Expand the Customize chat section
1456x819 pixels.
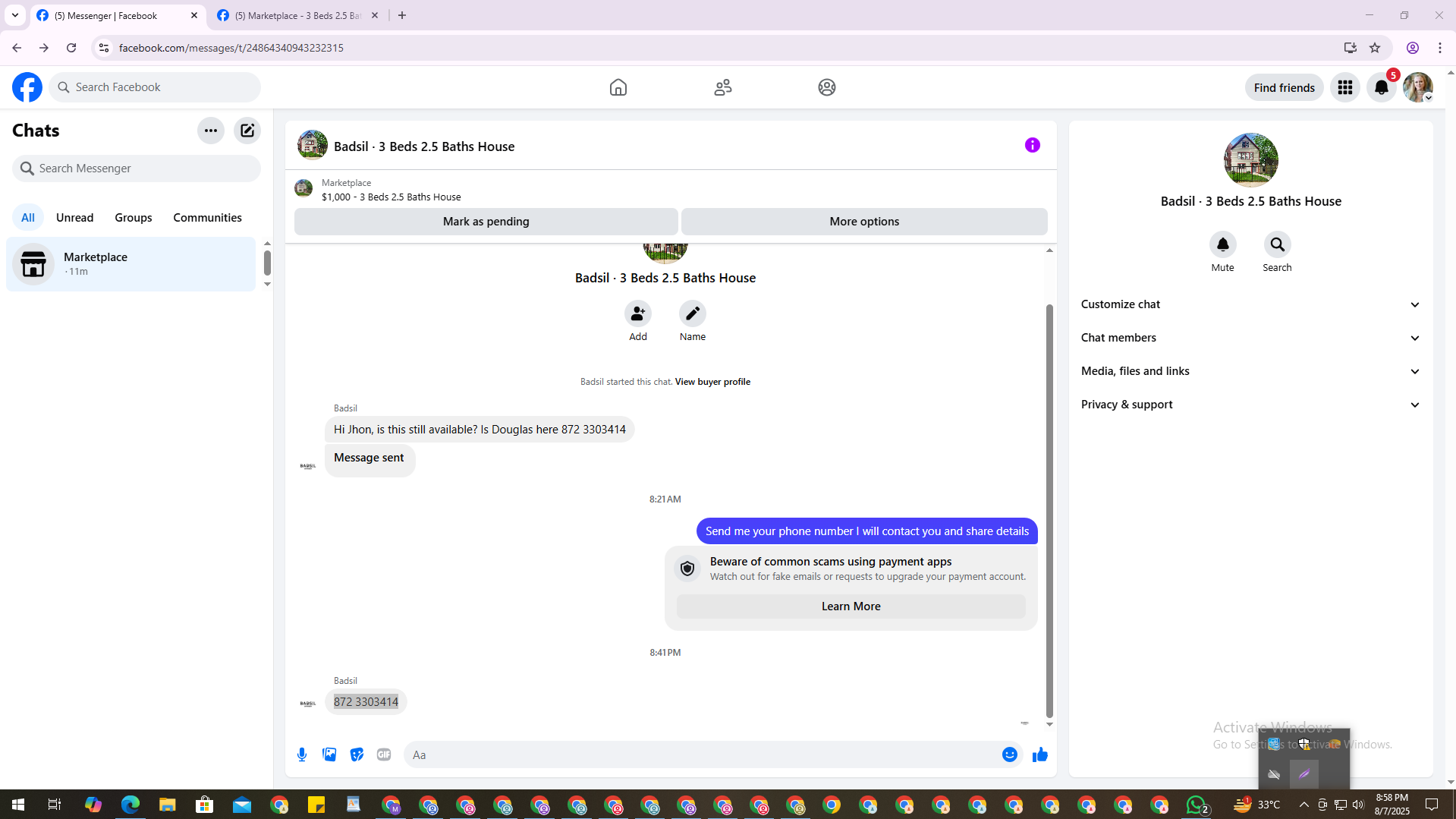coord(1251,304)
